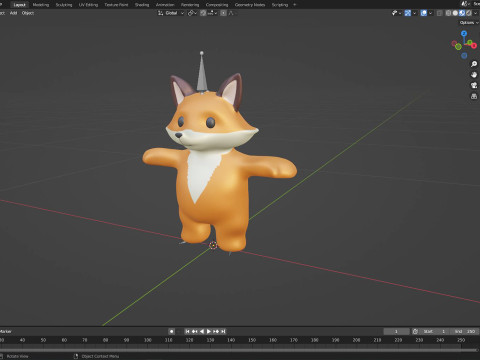Jump to the start frame

click(x=187, y=331)
